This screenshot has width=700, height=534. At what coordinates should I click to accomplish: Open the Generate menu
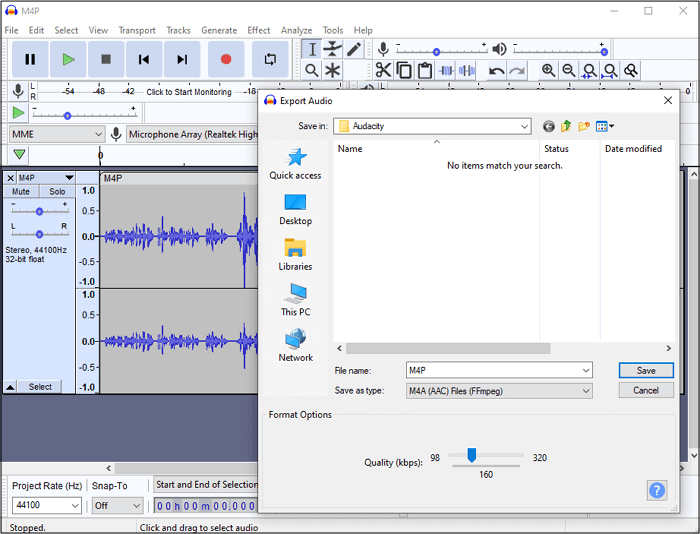219,30
